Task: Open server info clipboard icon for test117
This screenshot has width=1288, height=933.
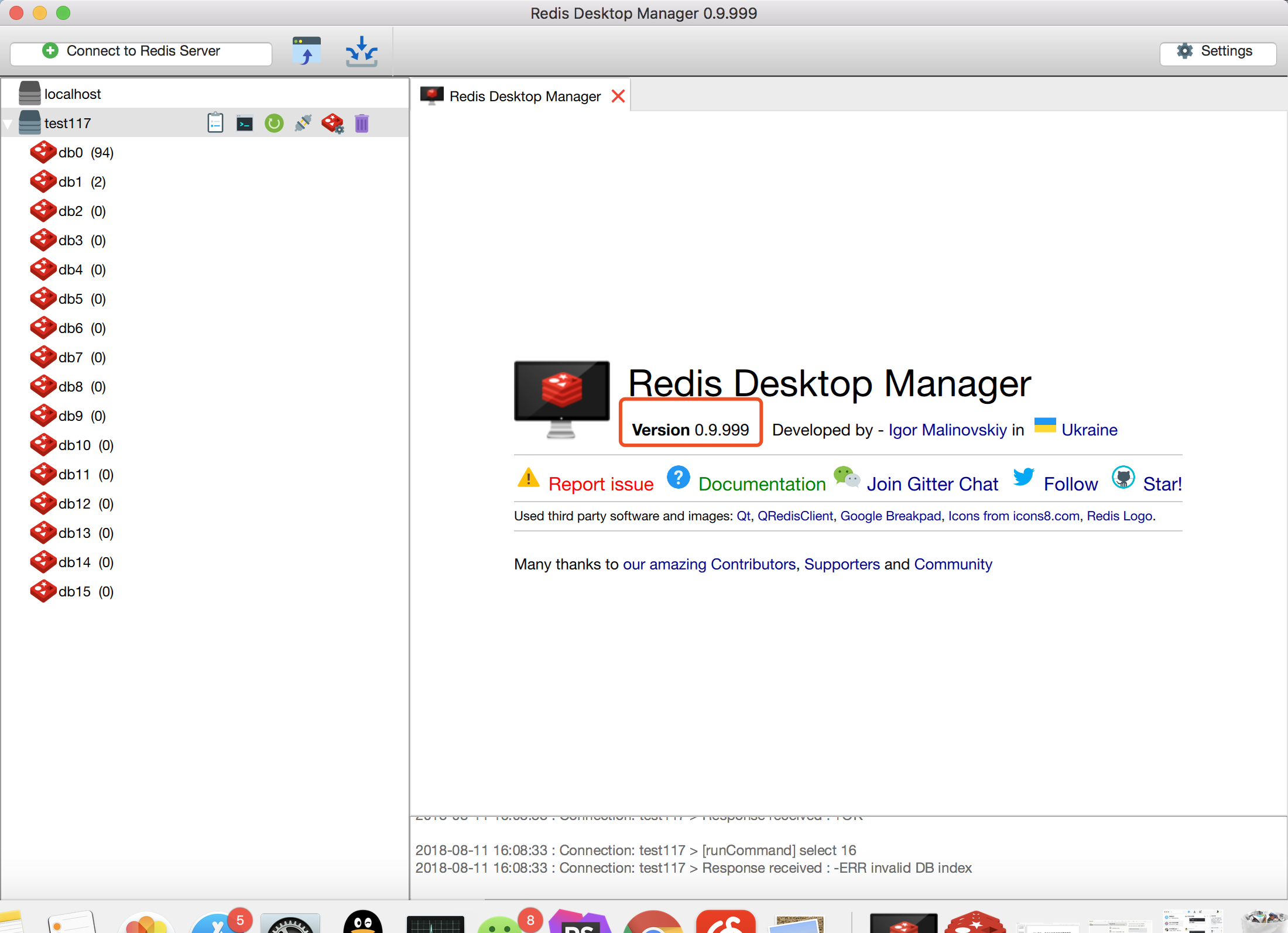Action: pyautogui.click(x=215, y=123)
